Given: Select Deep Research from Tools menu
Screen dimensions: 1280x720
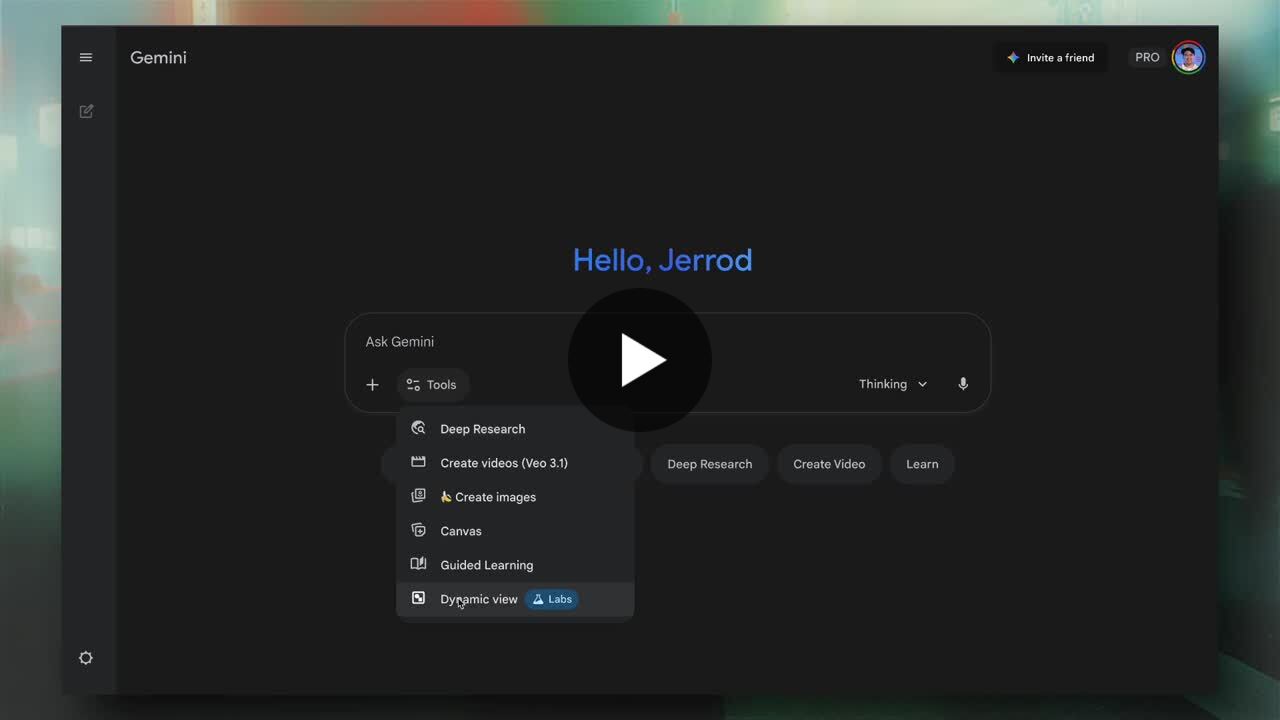Looking at the screenshot, I should point(515,429).
